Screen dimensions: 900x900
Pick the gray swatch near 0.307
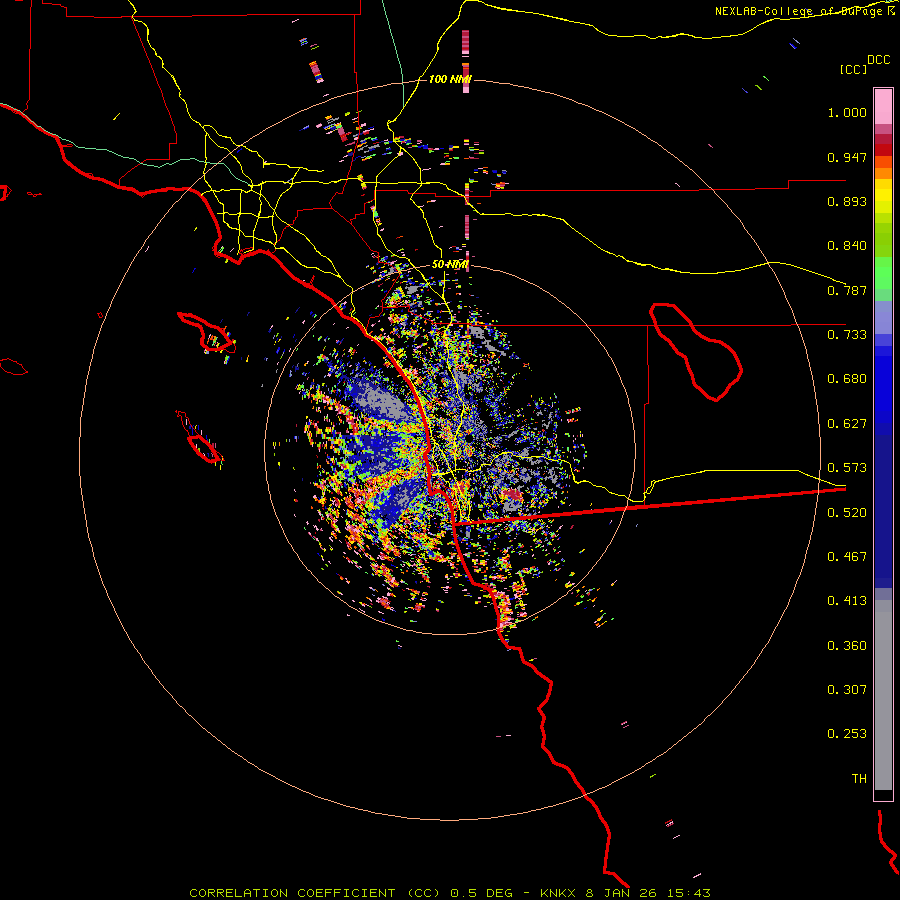(883, 695)
